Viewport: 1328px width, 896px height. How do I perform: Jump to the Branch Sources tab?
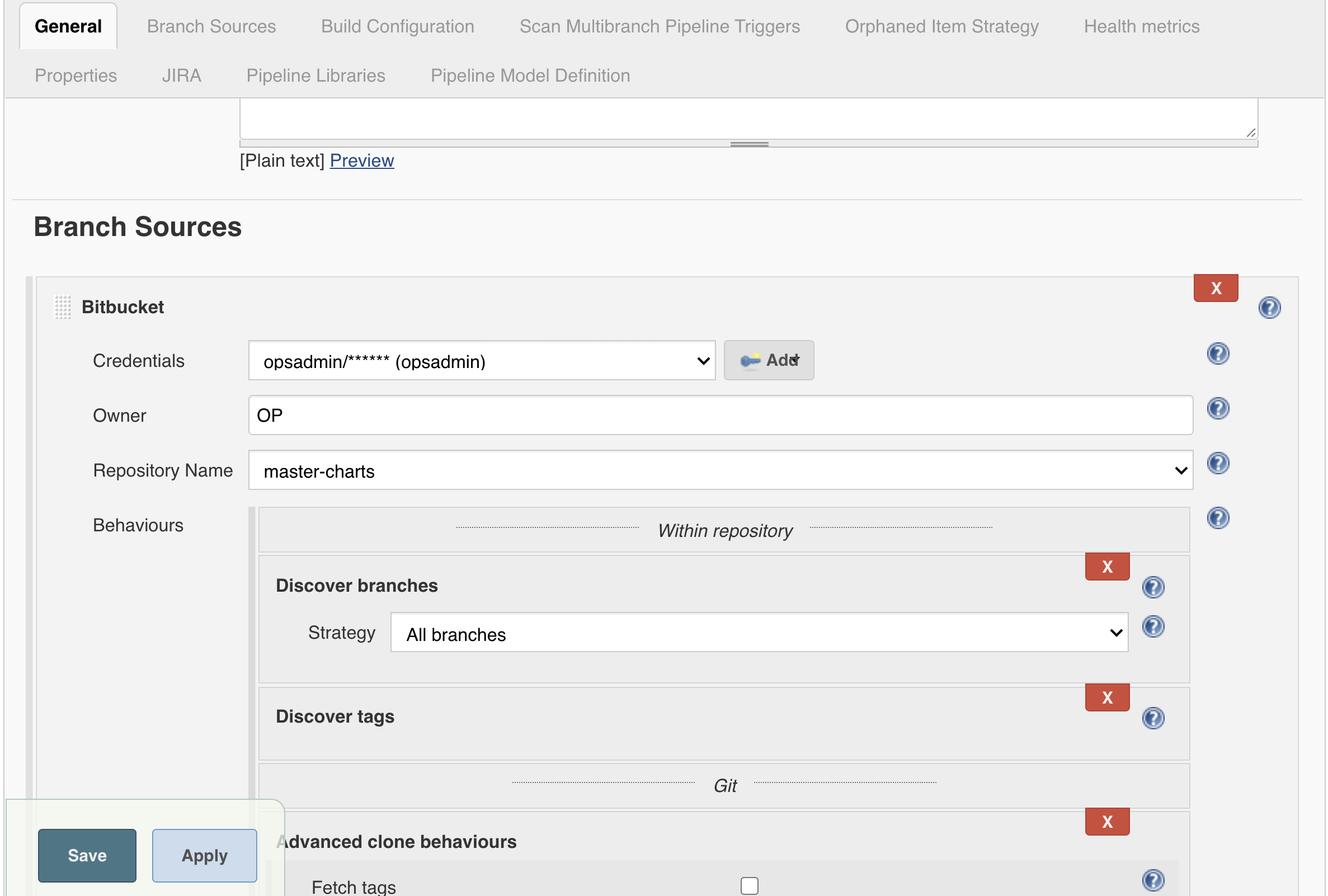click(211, 26)
